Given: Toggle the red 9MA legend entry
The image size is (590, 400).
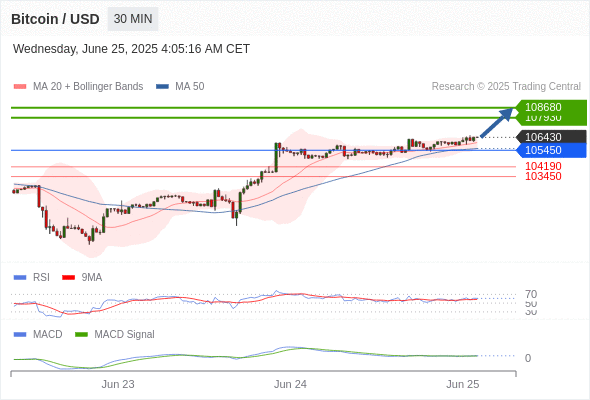Looking at the screenshot, I should coord(82,278).
